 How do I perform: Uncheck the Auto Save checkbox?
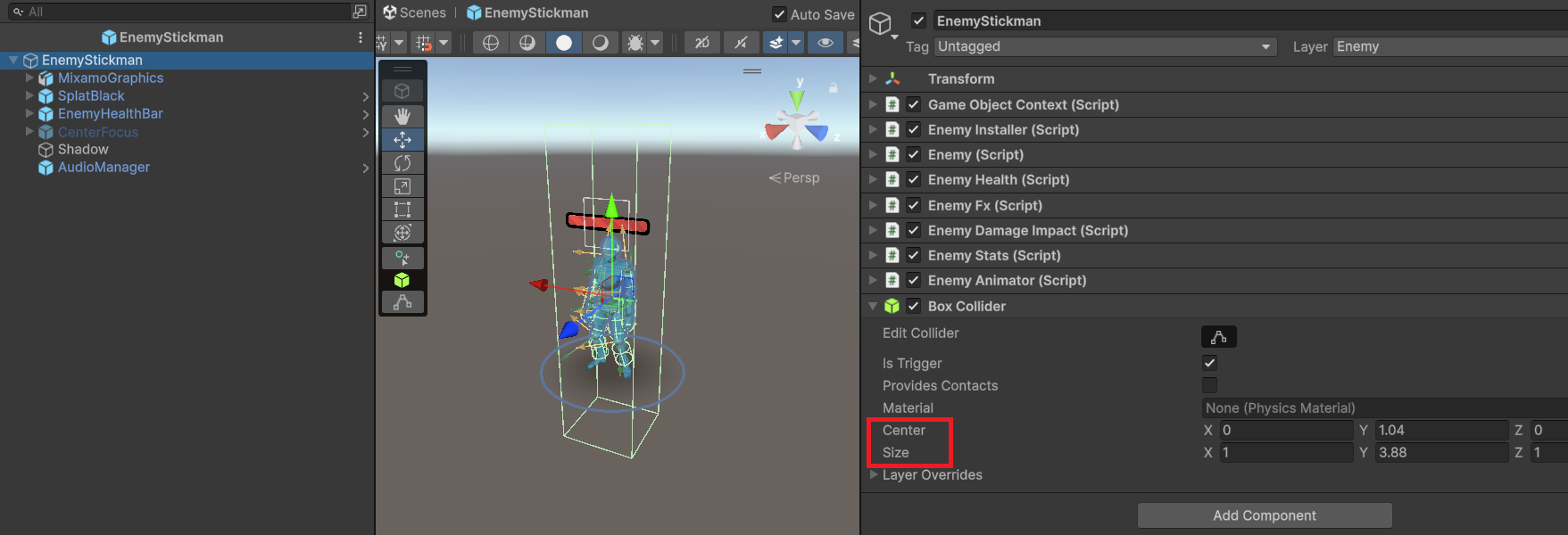[779, 14]
